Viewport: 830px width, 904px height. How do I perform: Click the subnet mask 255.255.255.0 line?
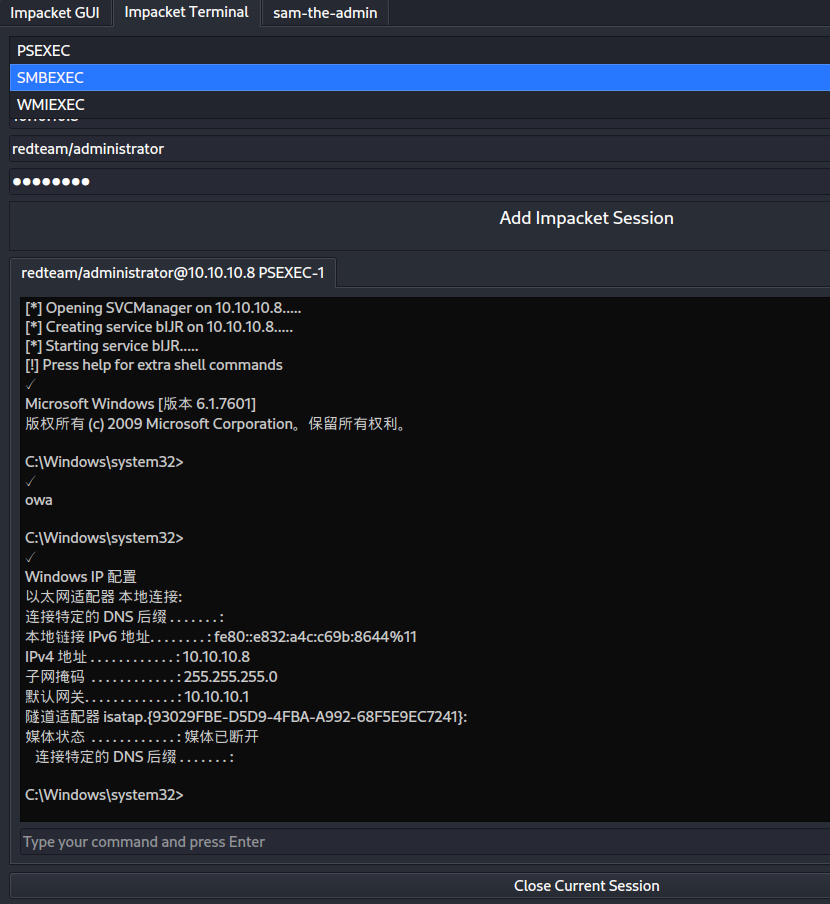point(151,677)
